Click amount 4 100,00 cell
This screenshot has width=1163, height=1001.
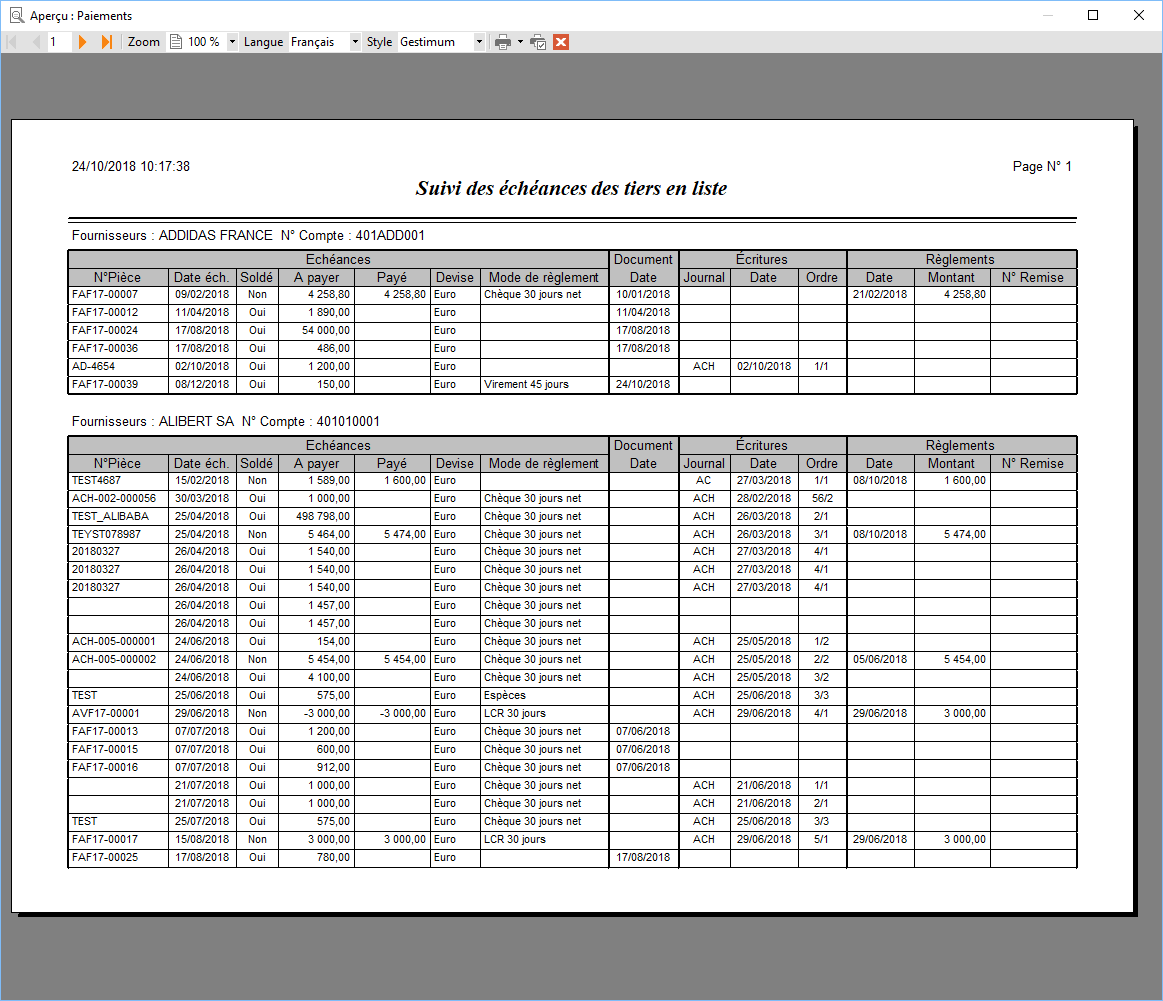[x=317, y=677]
